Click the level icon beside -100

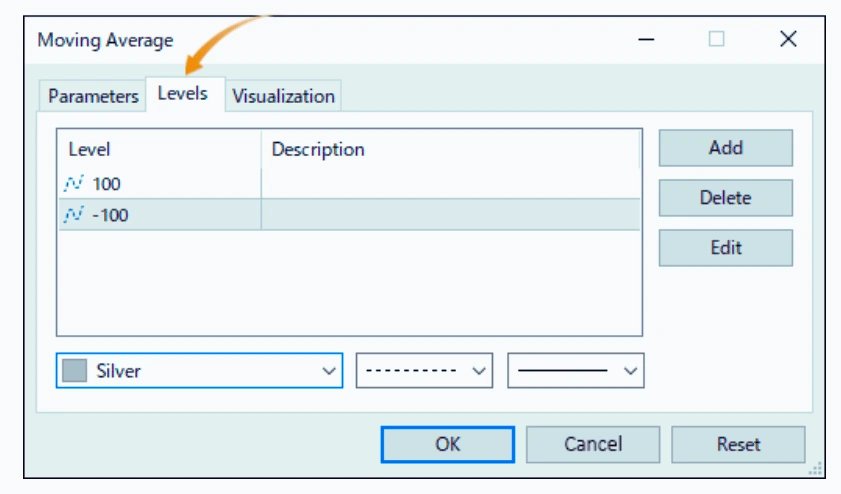[73, 215]
